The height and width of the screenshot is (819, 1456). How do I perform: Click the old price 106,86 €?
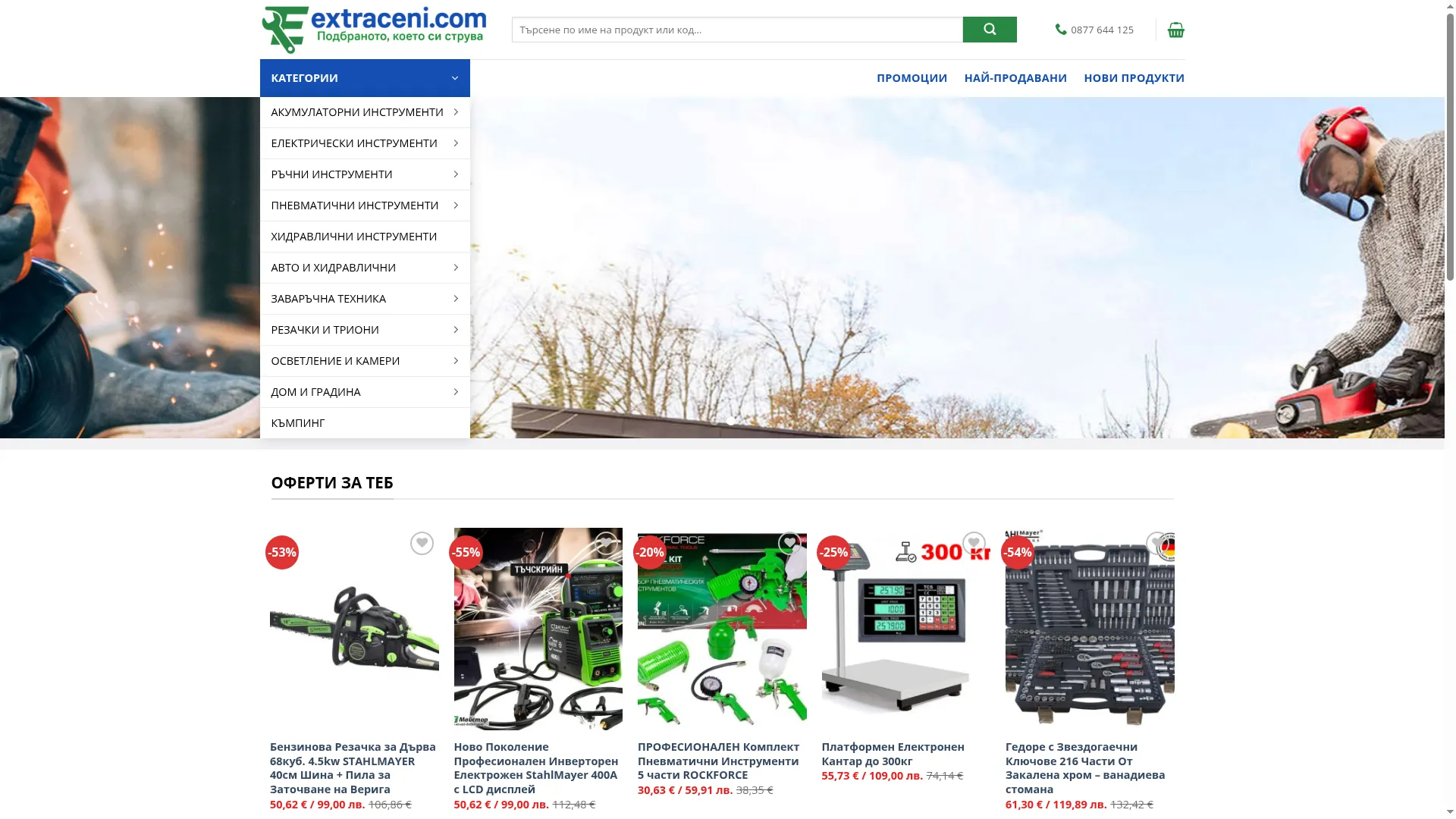point(390,805)
